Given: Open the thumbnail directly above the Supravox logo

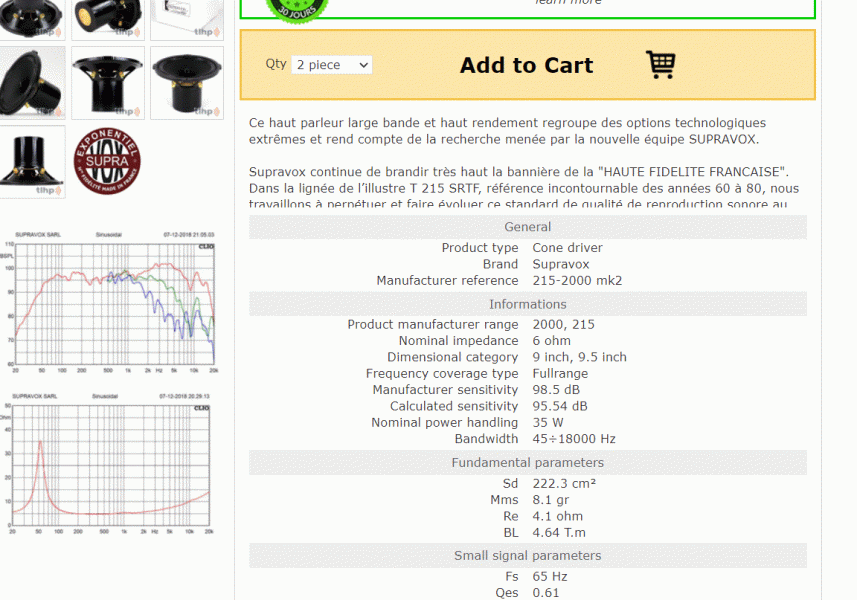Looking at the screenshot, I should [108, 83].
